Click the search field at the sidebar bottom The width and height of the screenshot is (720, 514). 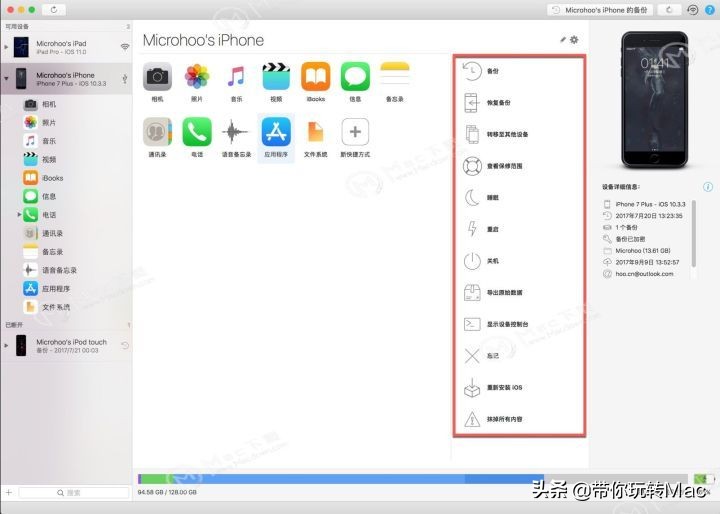coord(73,492)
